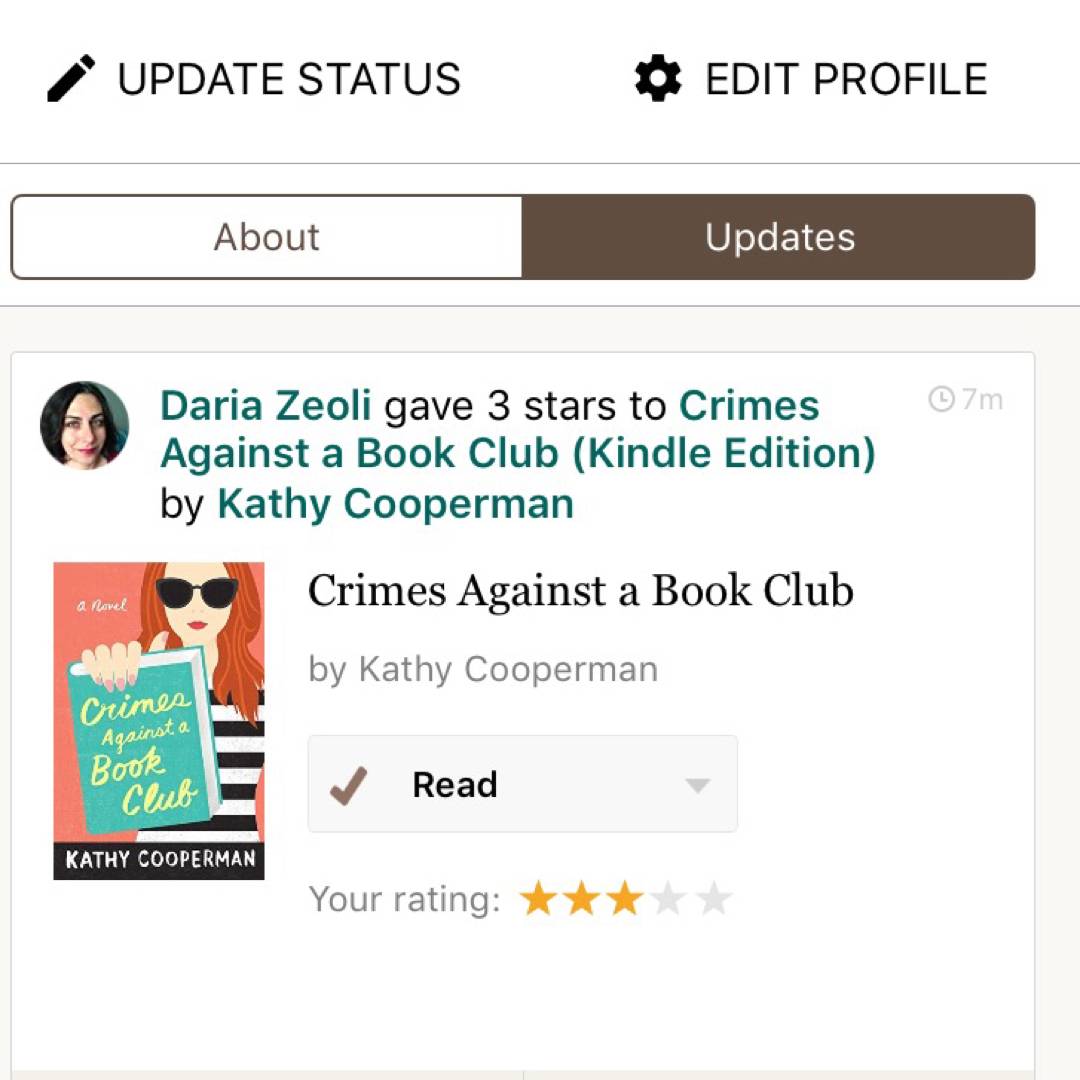Open the Crimes Against a Book Club cover thumbnail
The height and width of the screenshot is (1080, 1080).
(159, 720)
